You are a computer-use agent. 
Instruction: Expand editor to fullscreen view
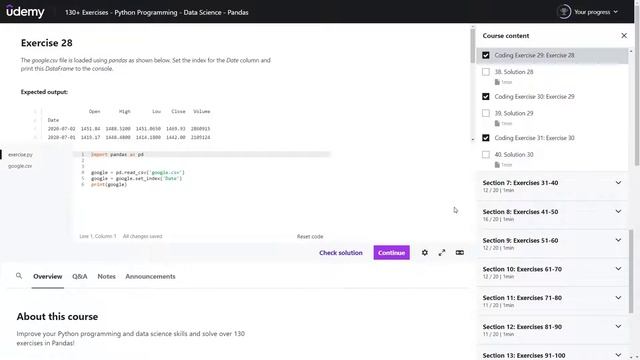(x=442, y=253)
